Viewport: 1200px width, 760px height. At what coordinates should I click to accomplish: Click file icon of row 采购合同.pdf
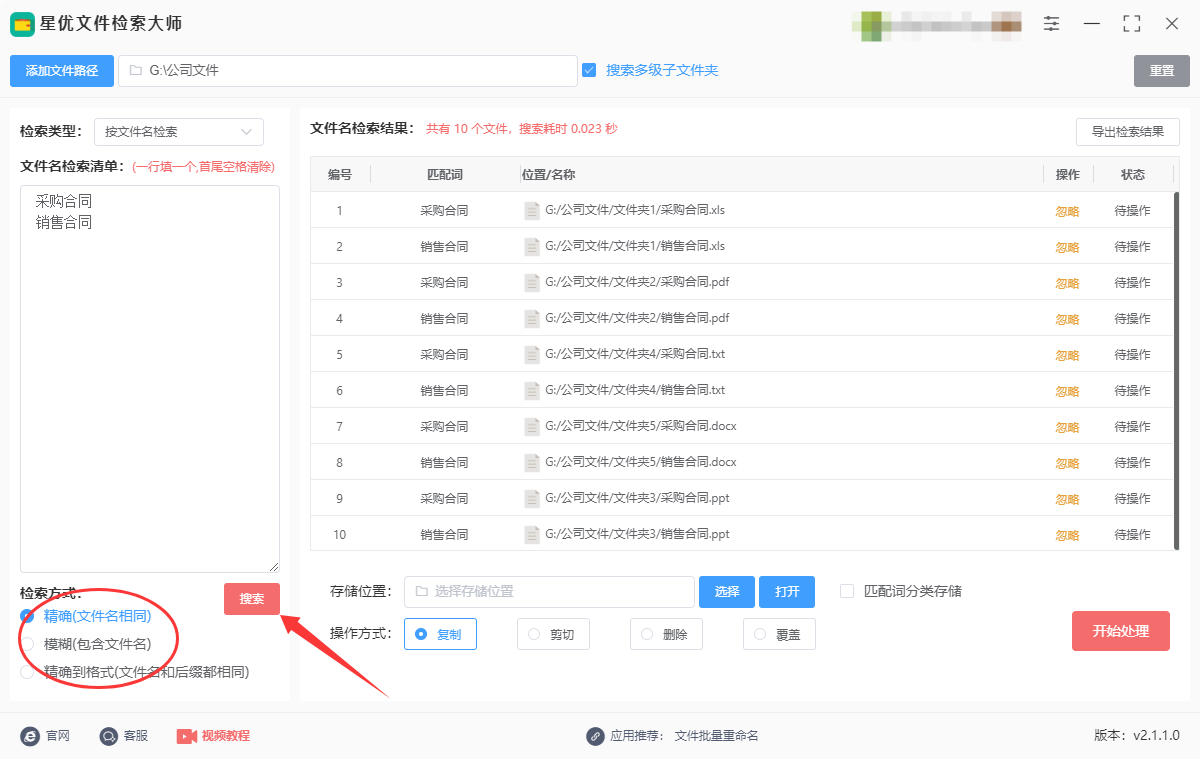tap(532, 283)
